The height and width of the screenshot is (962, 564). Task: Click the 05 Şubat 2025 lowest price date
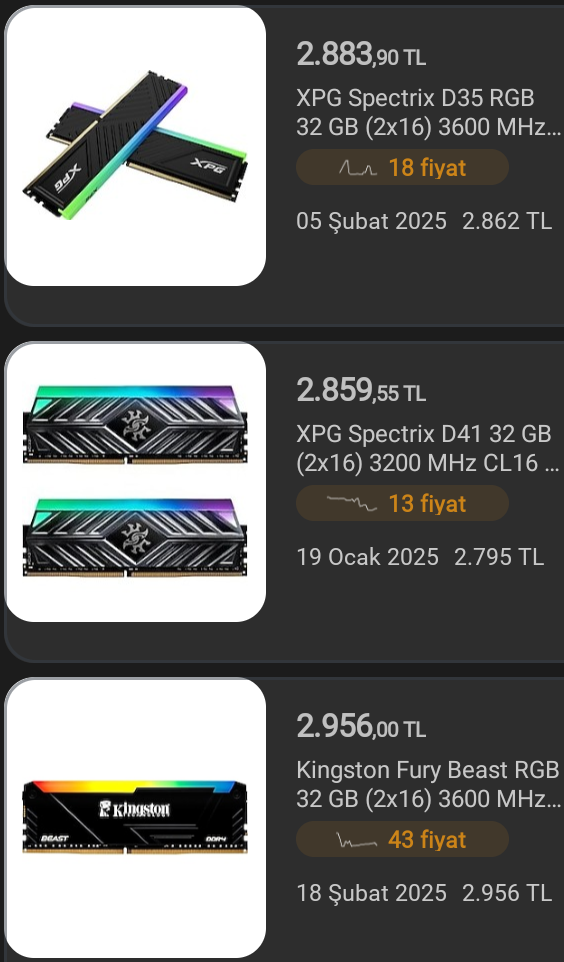point(371,221)
